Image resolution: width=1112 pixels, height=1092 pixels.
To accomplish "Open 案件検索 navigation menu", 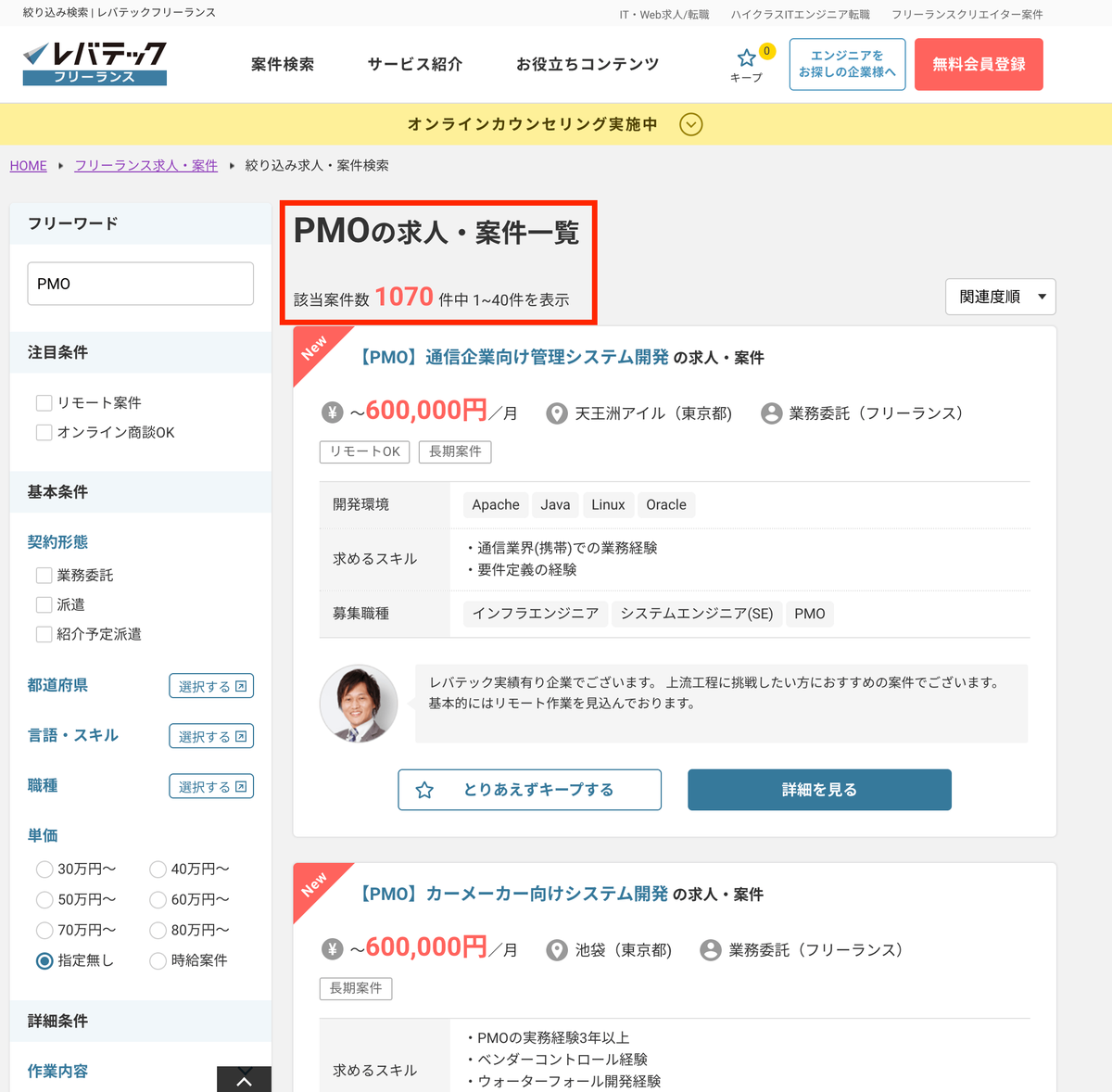I will click(x=283, y=64).
